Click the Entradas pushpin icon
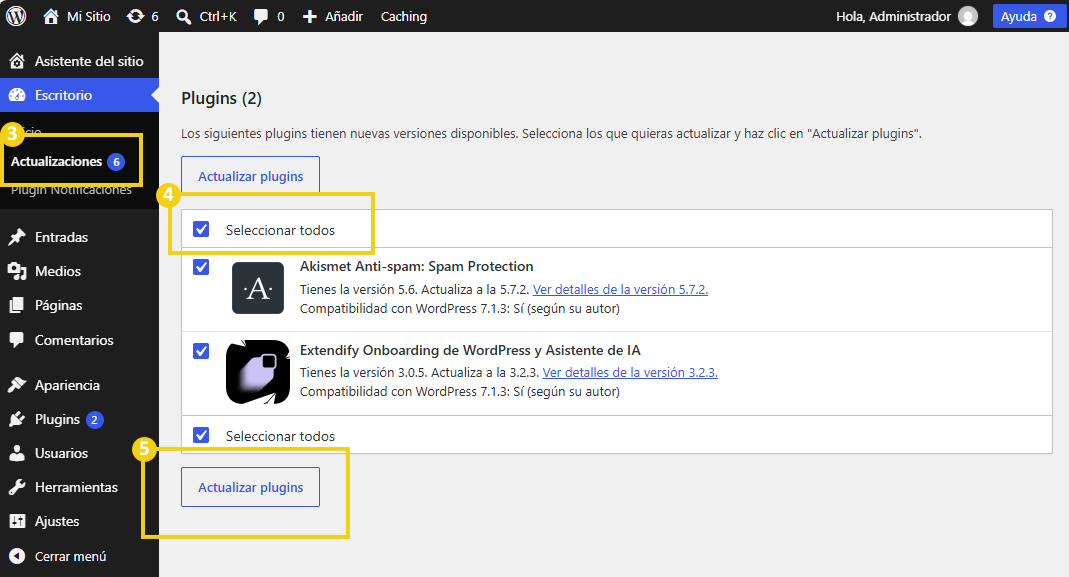Viewport: 1069px width, 577px height. 17,237
